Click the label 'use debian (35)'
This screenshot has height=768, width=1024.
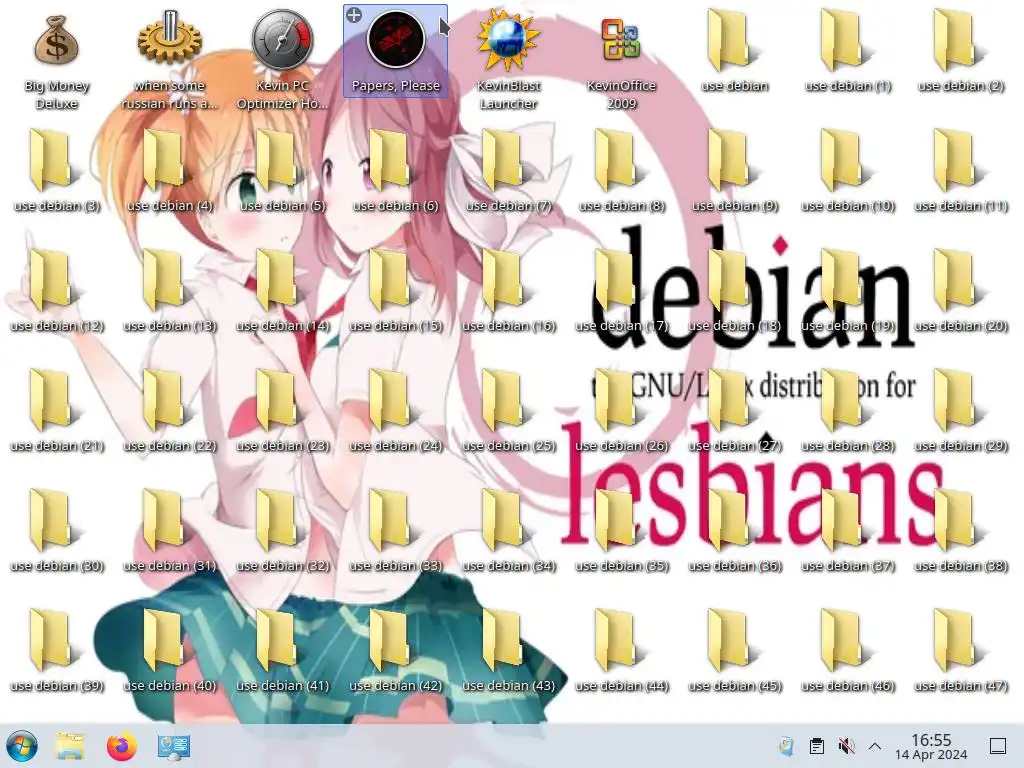click(621, 566)
